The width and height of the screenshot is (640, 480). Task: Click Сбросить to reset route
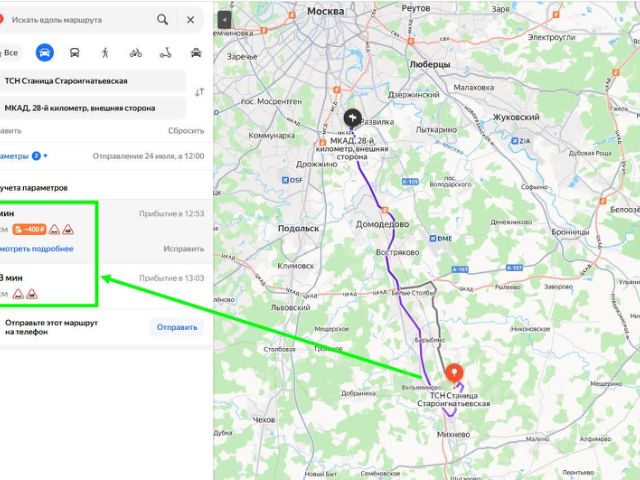coord(186,131)
